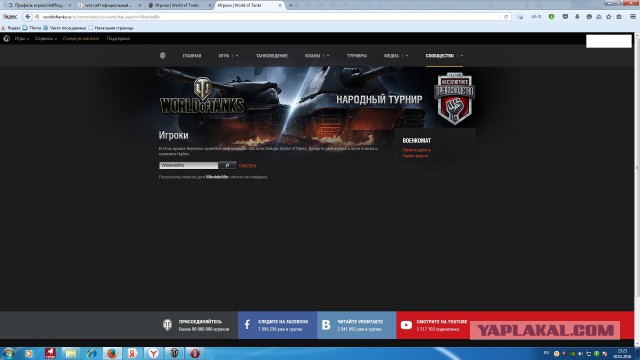Viewport: 640px width, 360px height.
Task: Click the magnifier search button beside player field
Action: [227, 165]
